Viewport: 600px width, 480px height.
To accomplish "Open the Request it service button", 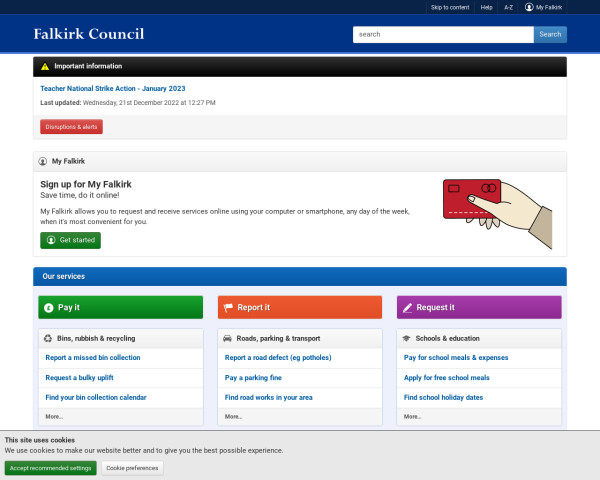I will [x=479, y=307].
